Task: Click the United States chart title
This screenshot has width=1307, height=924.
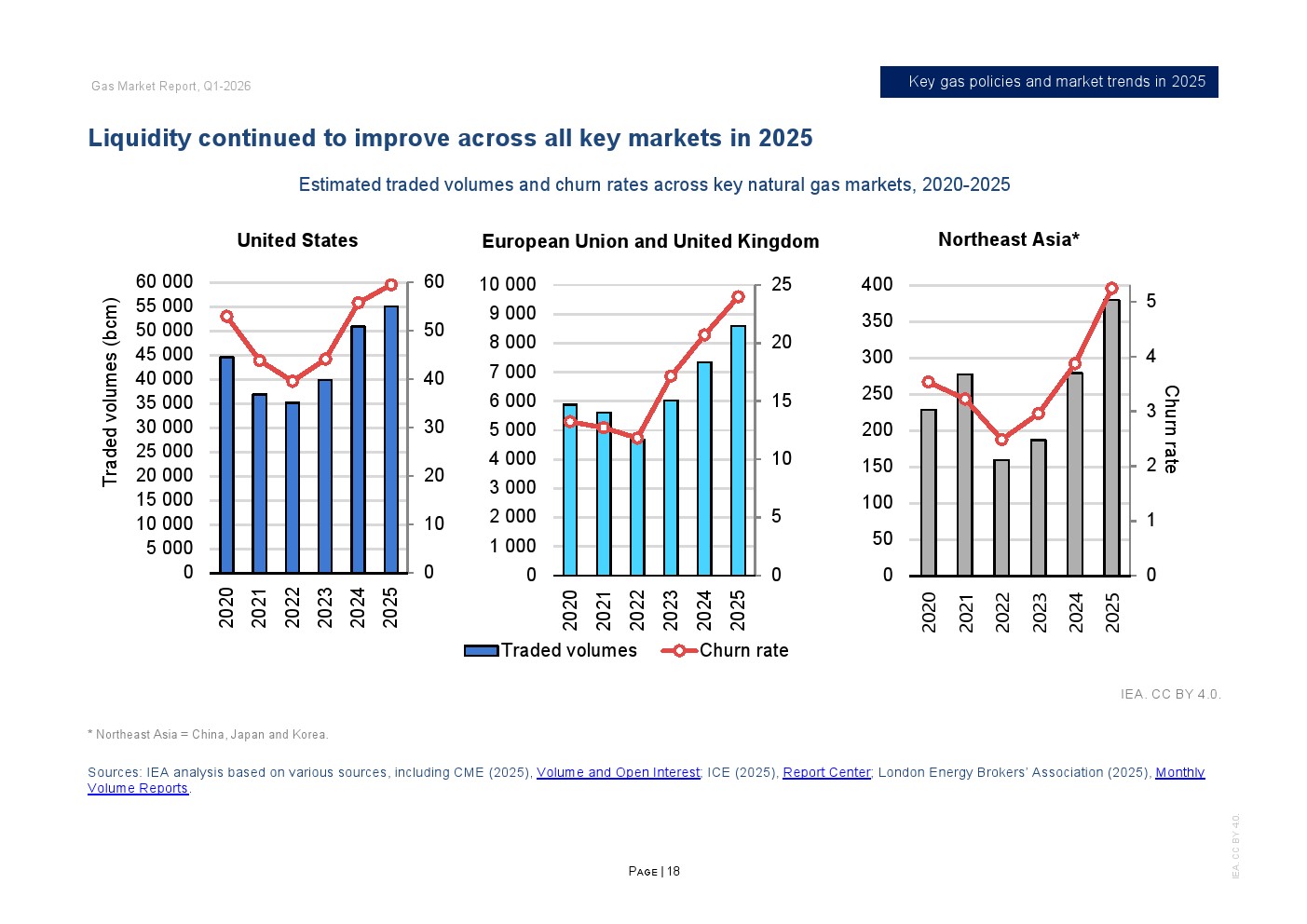Action: tap(297, 240)
